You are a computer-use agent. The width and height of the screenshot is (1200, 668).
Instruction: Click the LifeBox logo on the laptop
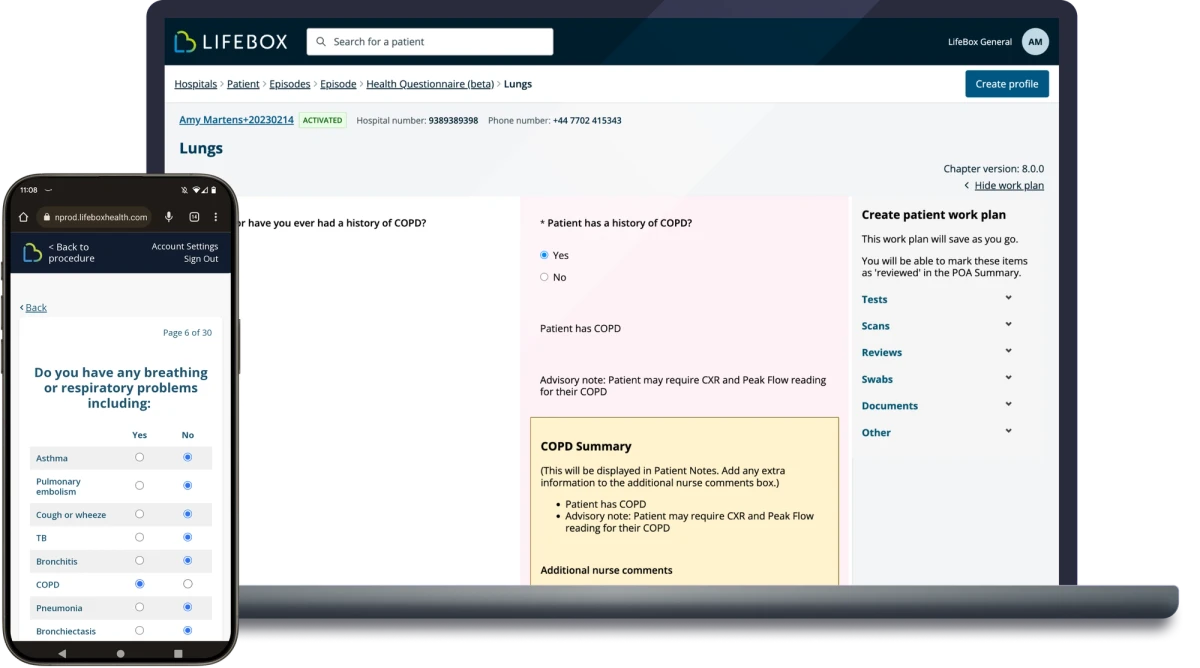(231, 42)
